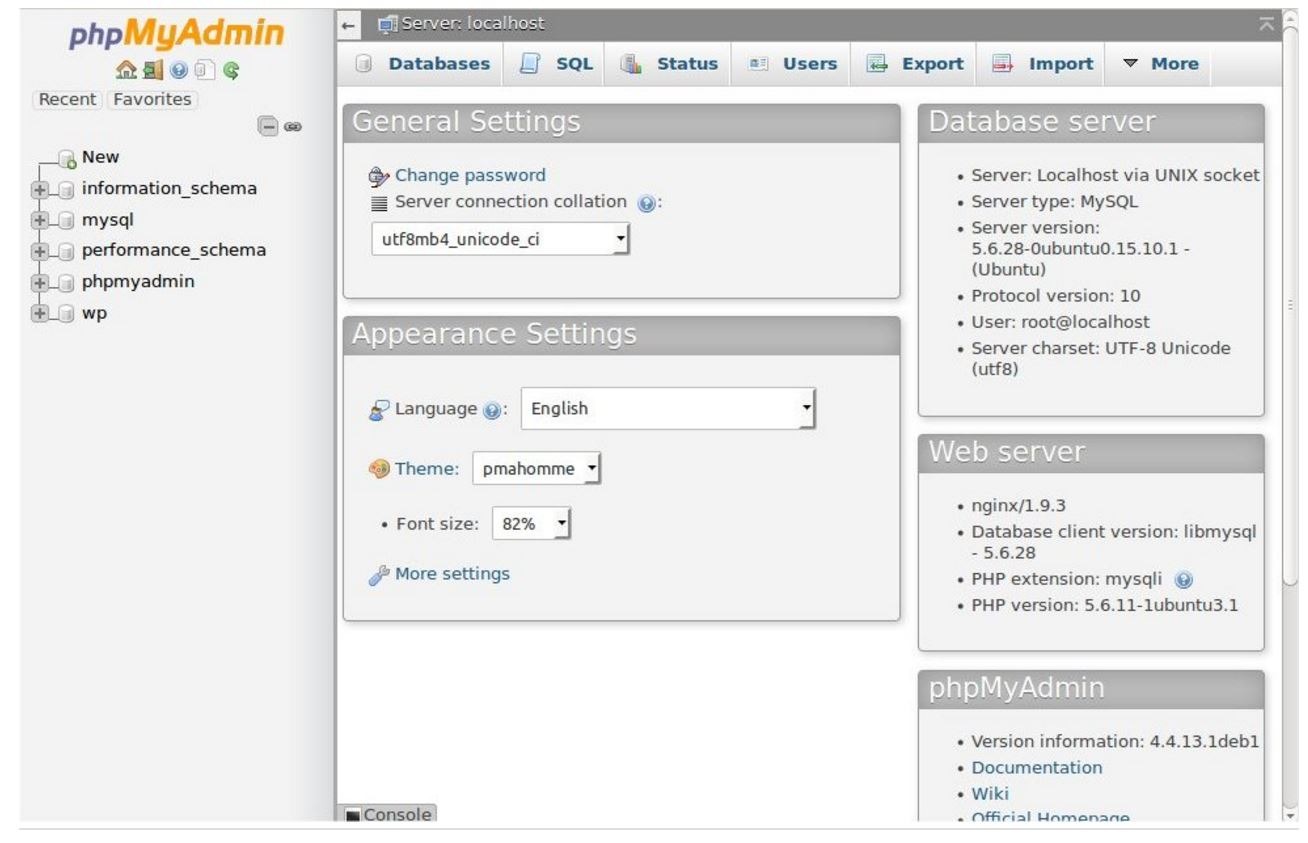This screenshot has width=1308, height=843.
Task: Select the mysql database name
Action: click(108, 219)
